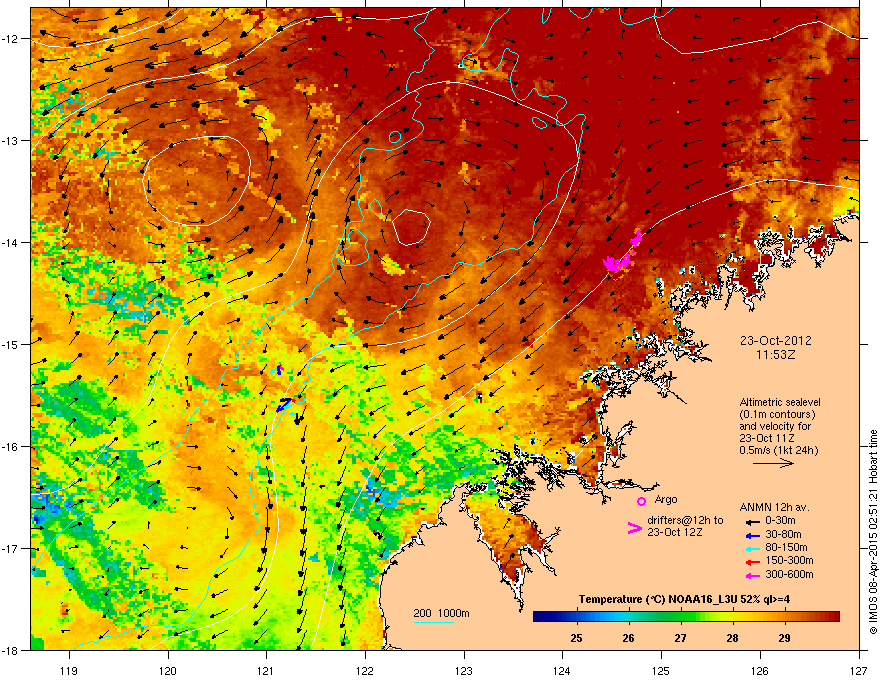Image resolution: width=880 pixels, height=680 pixels.
Task: Click the 0.5m/s velocity scale arrow
Action: pos(773,463)
